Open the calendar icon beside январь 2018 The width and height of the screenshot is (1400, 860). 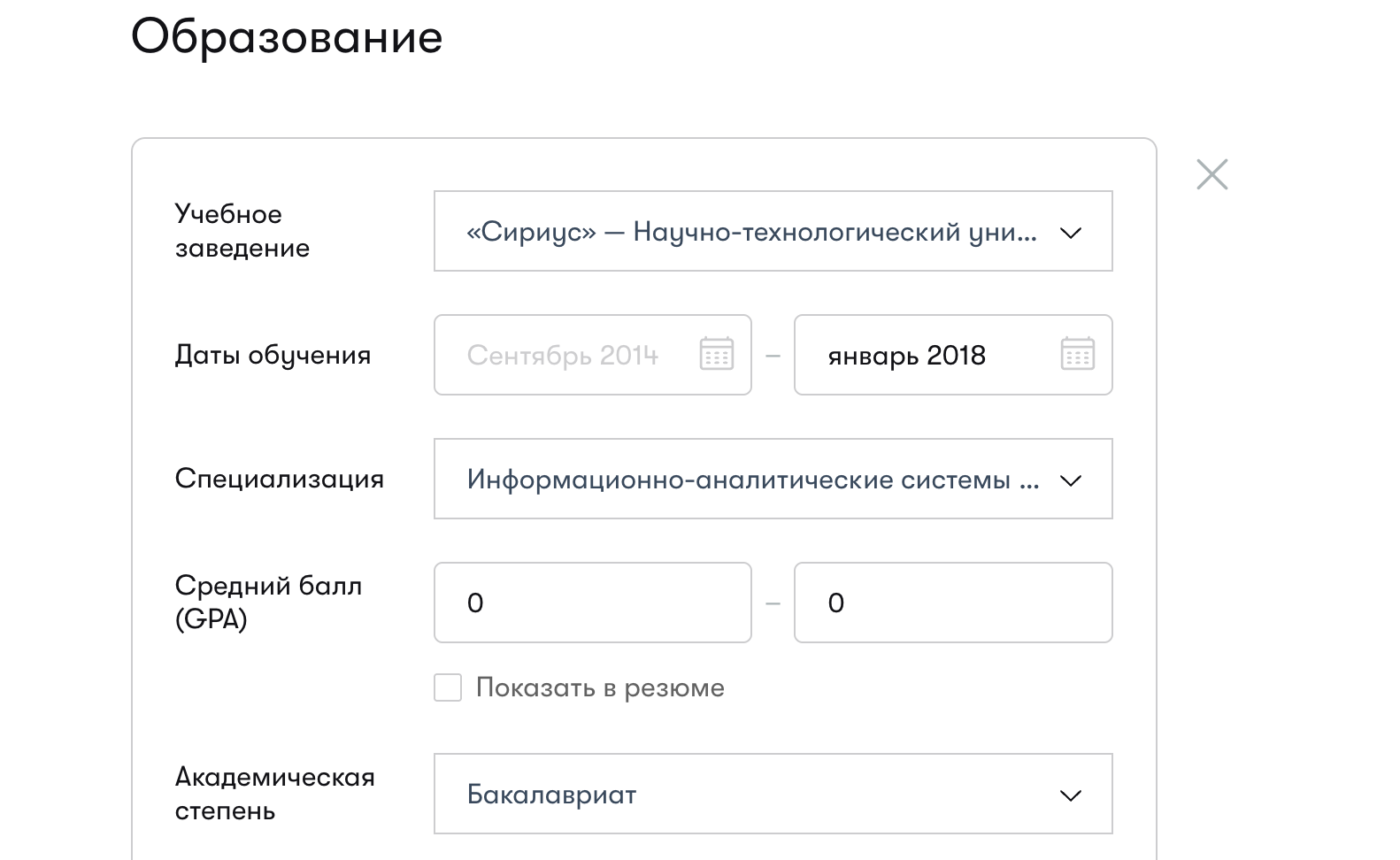tap(1077, 354)
